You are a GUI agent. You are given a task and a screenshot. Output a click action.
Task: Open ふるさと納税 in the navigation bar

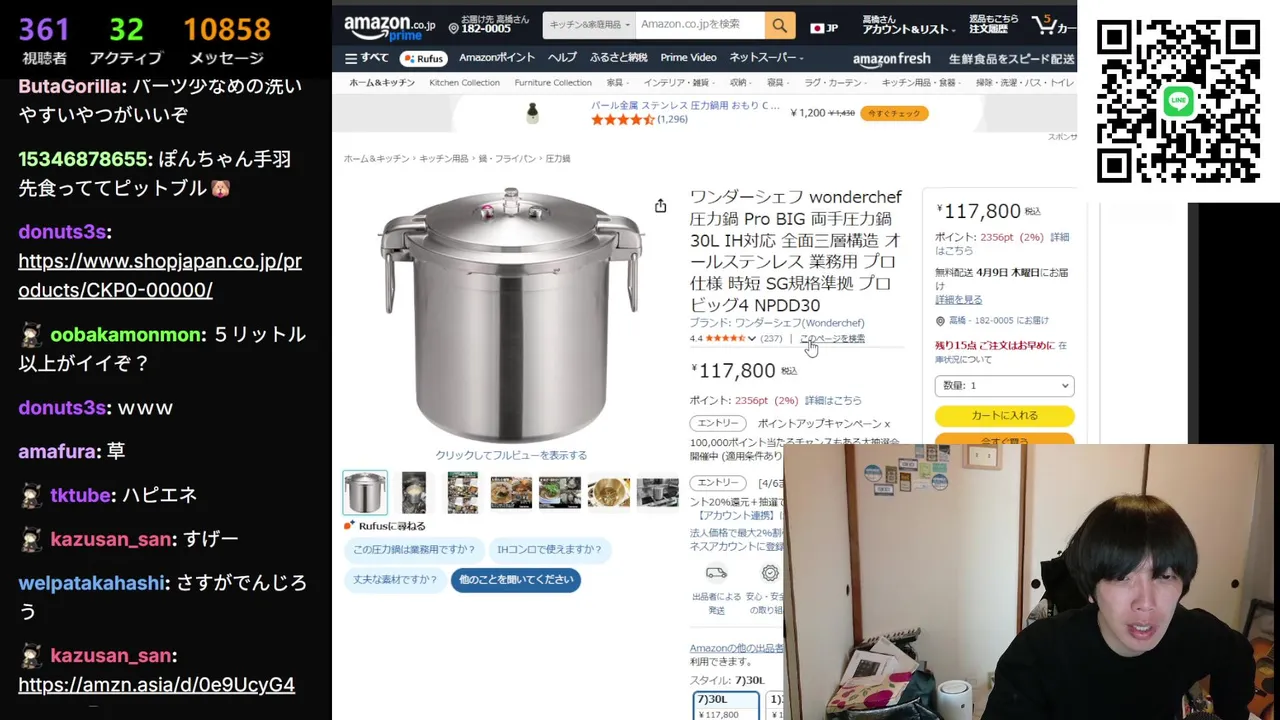click(618, 58)
